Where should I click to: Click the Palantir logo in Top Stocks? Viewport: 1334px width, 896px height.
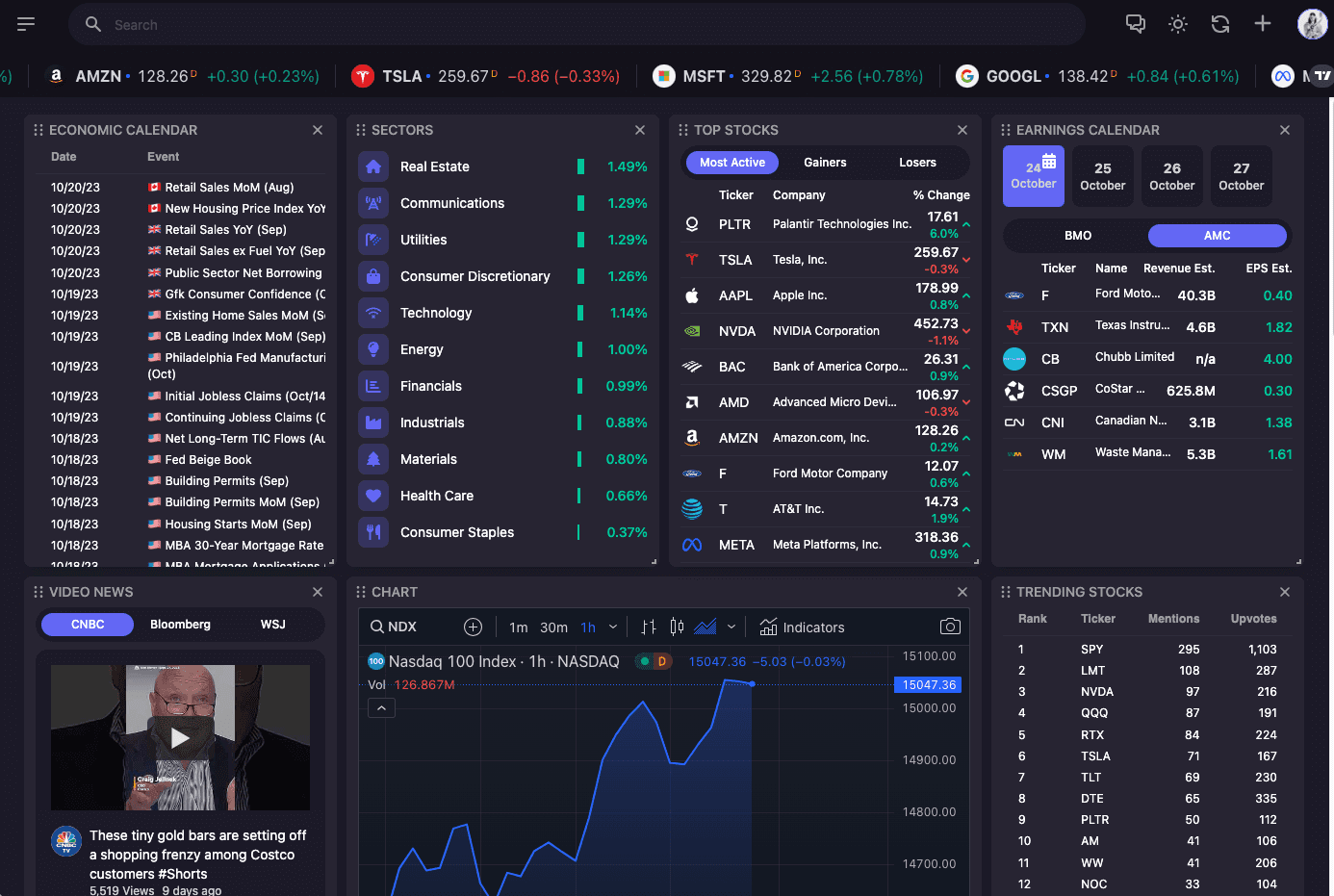click(692, 224)
